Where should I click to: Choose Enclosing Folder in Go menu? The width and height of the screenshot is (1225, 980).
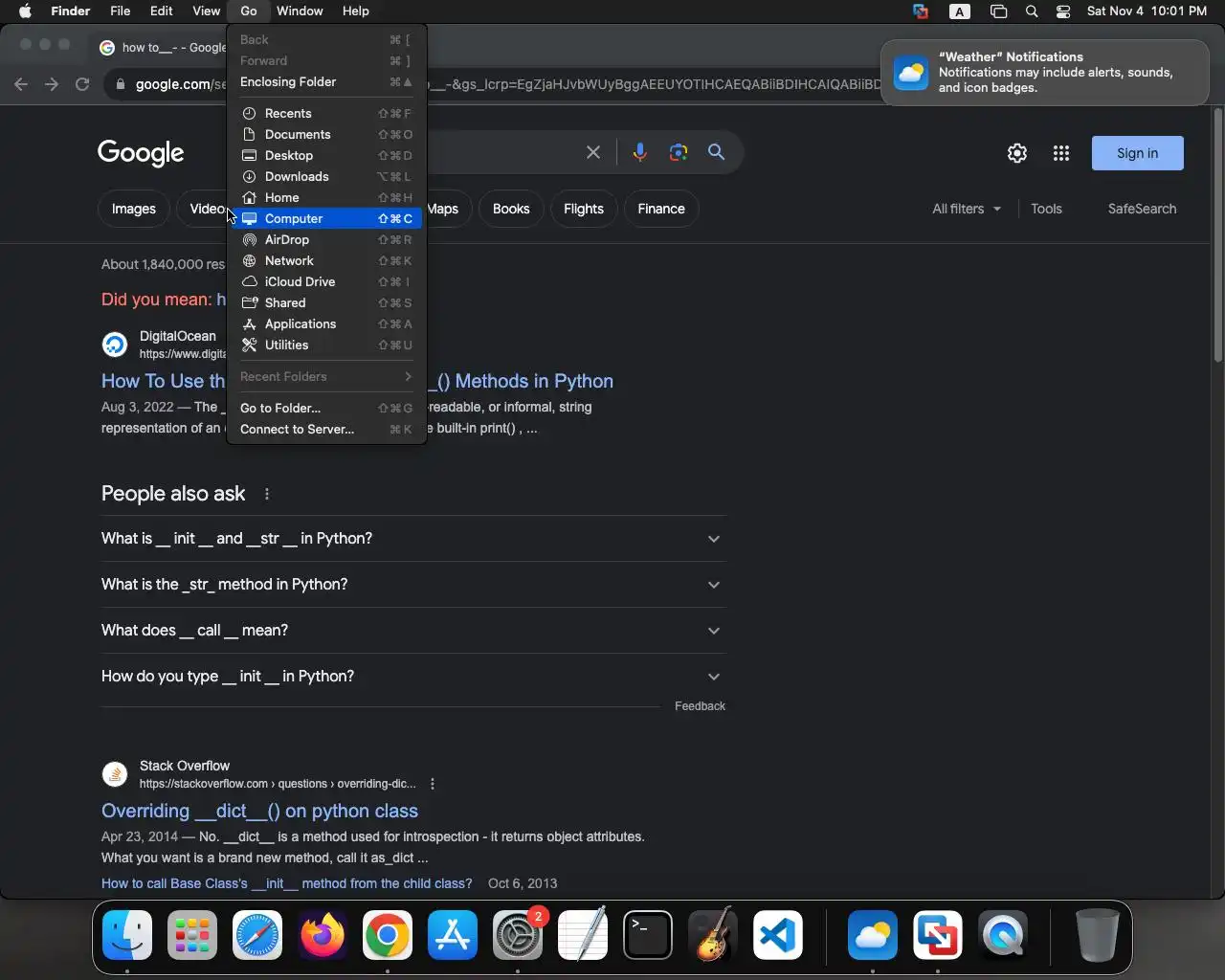click(x=326, y=82)
